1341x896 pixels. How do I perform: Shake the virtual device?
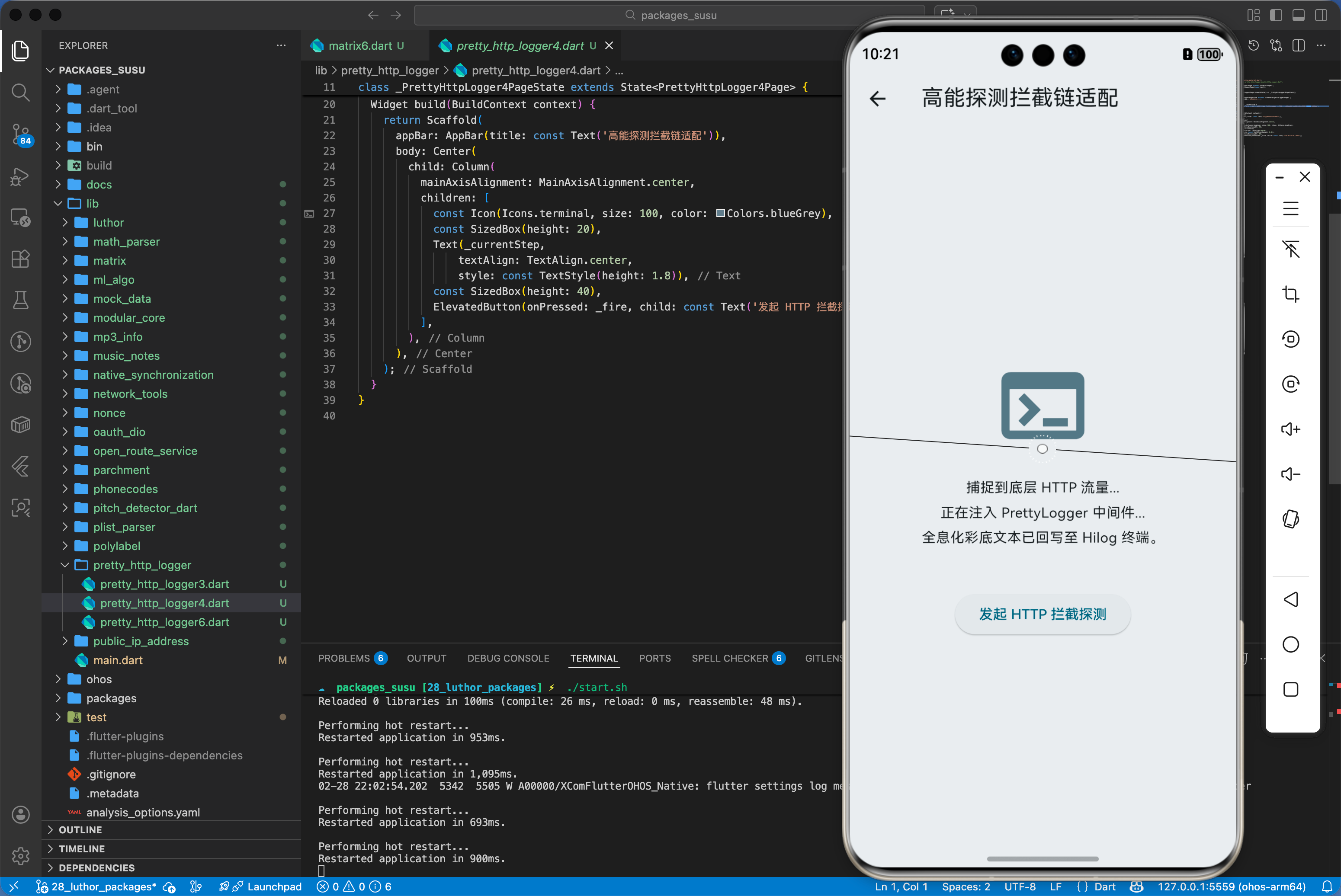click(1291, 519)
